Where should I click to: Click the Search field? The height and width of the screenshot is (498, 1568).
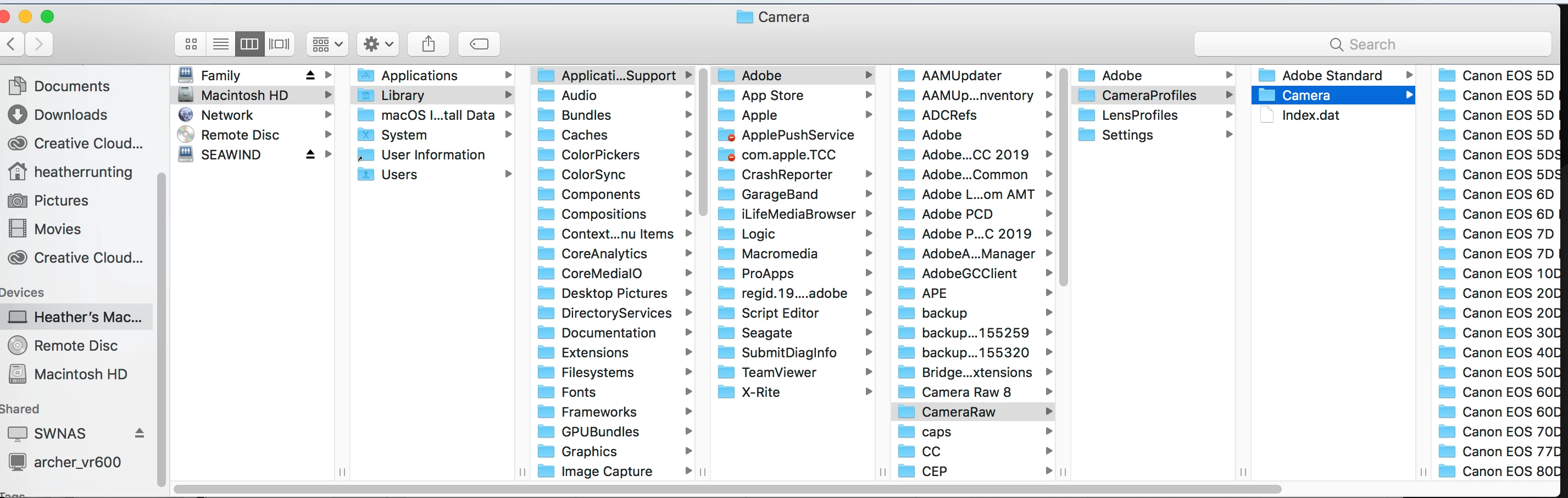coord(1372,45)
